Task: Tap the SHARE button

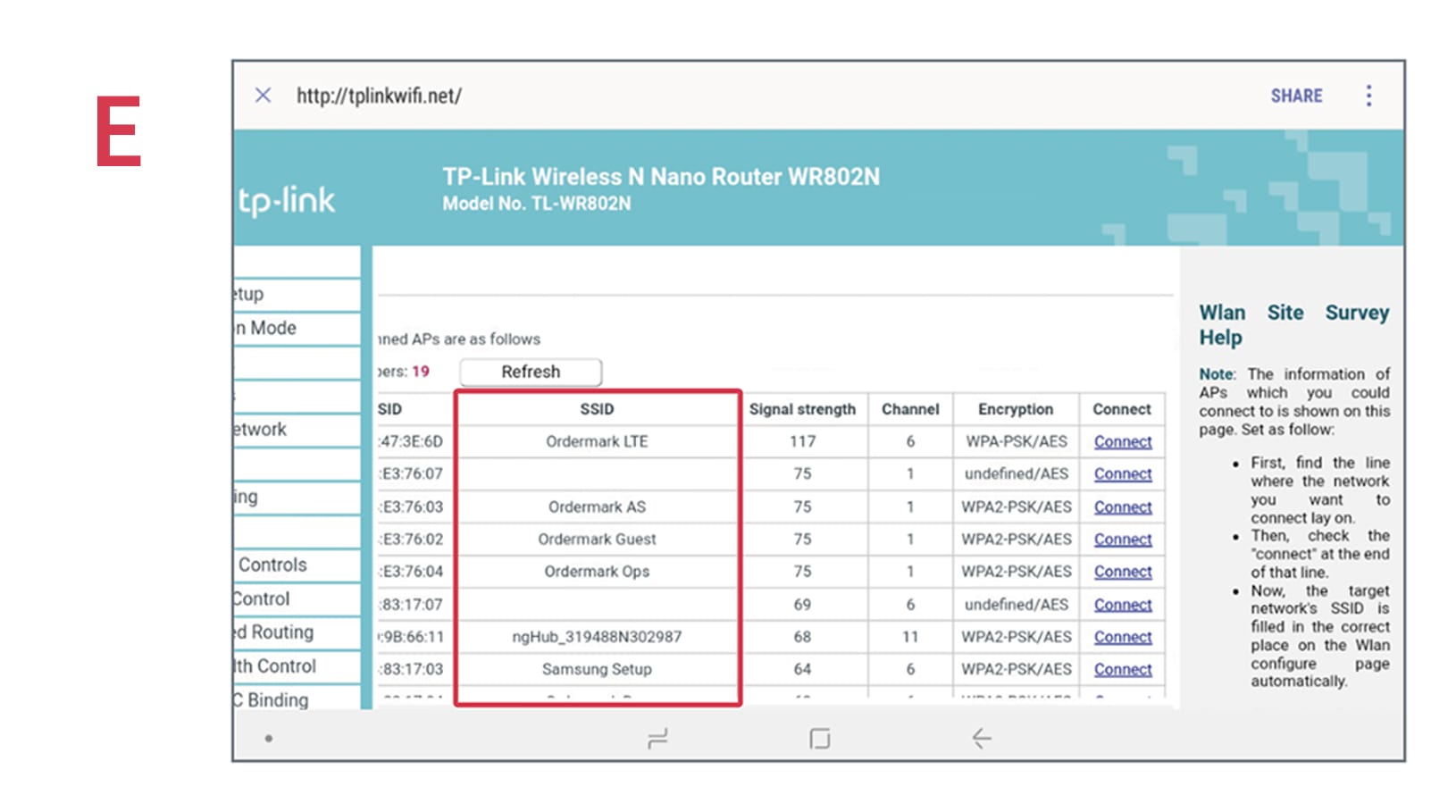Action: pos(1296,96)
